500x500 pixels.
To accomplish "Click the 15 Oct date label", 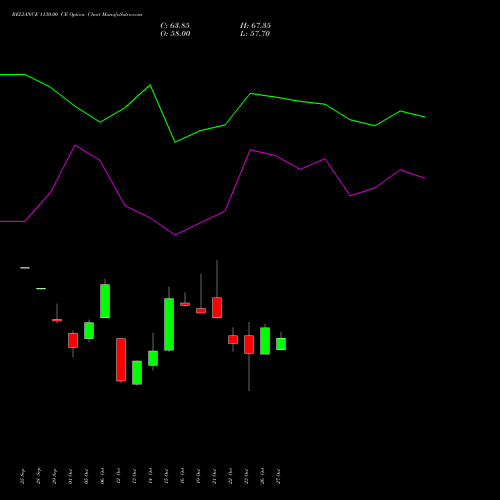I will pyautogui.click(x=166, y=476).
